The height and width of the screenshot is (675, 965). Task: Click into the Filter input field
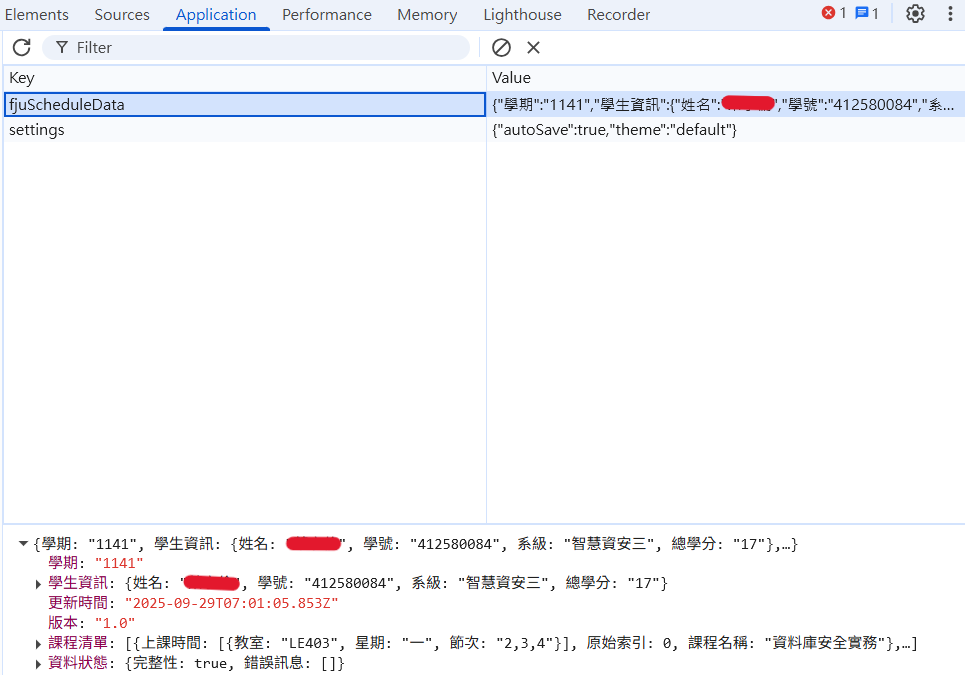click(x=256, y=47)
